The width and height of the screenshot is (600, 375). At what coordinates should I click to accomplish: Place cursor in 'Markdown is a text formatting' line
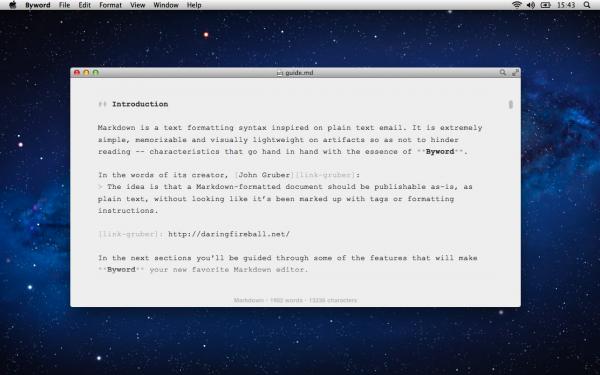(290, 128)
